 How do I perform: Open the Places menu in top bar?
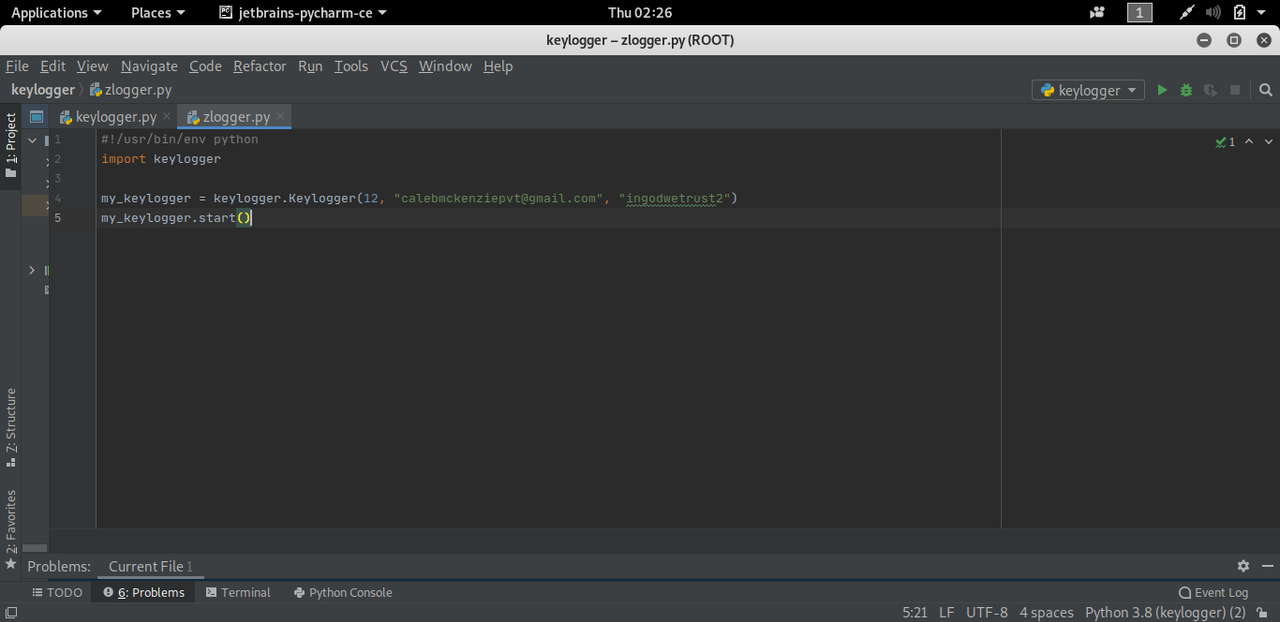point(158,13)
